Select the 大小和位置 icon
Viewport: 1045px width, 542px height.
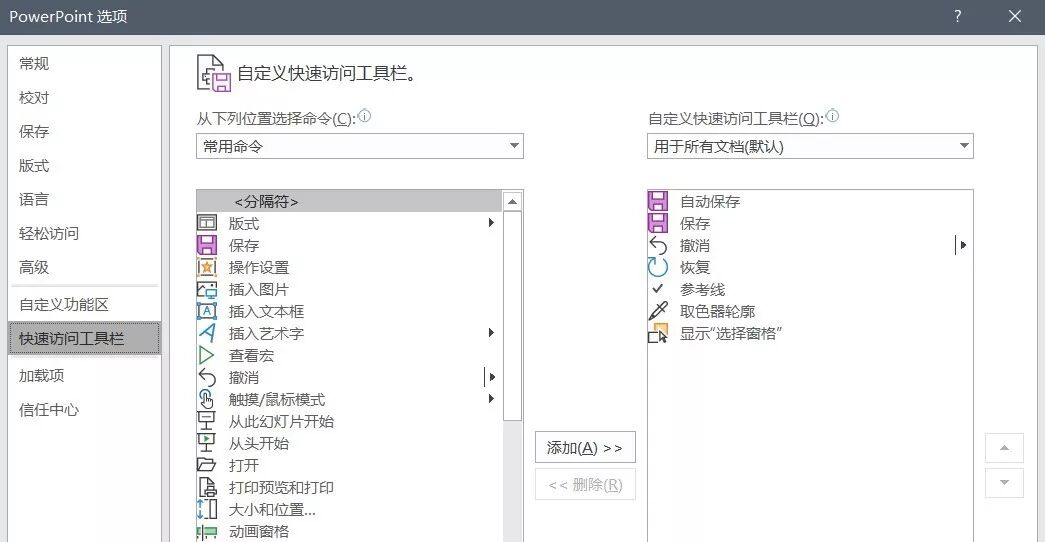(x=207, y=509)
